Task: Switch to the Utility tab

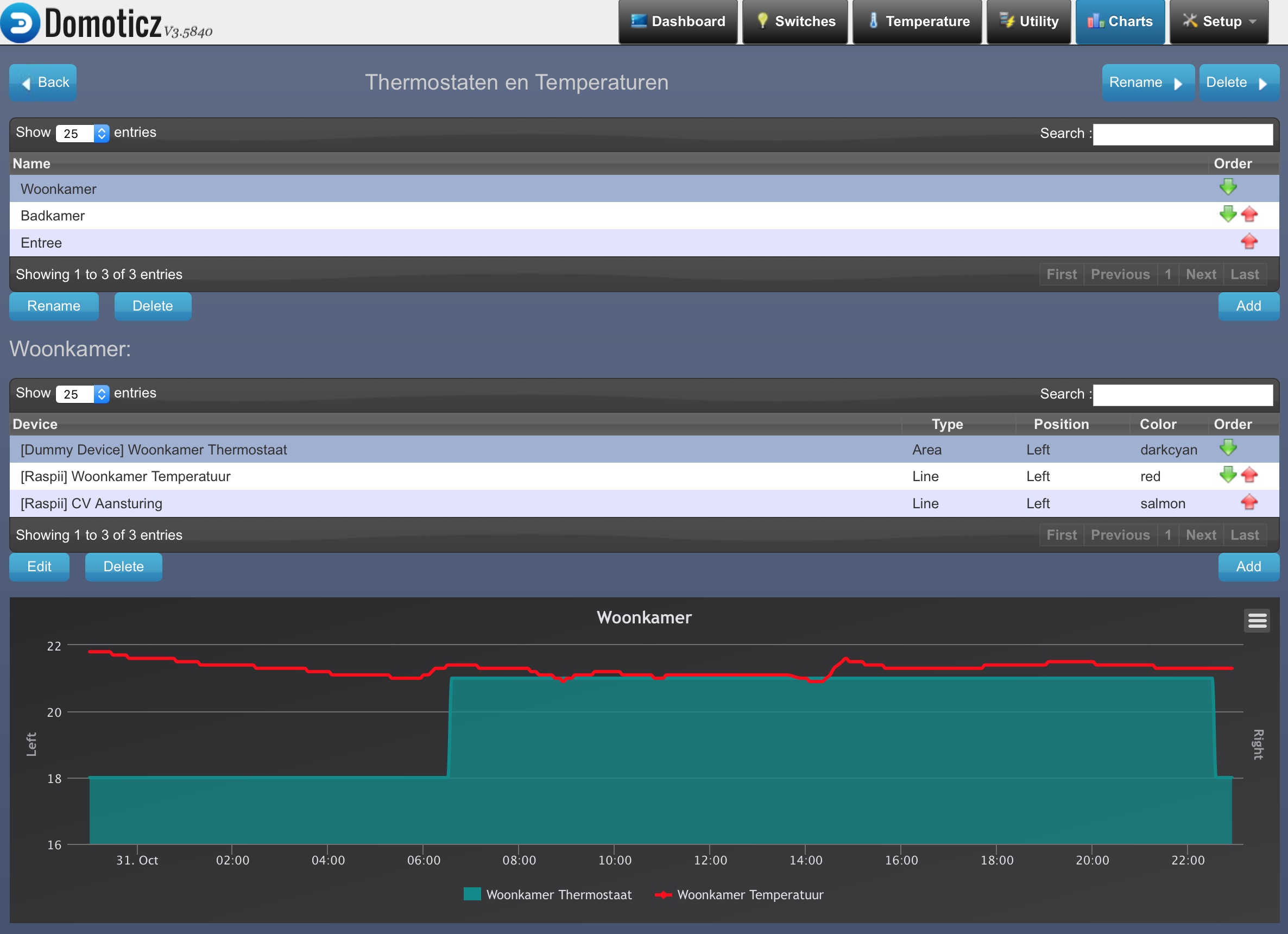Action: tap(1028, 22)
